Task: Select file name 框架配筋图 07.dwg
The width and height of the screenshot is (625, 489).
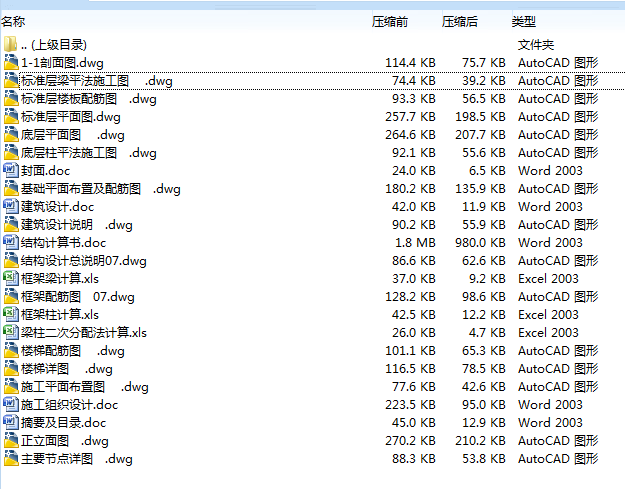Action: pyautogui.click(x=78, y=297)
